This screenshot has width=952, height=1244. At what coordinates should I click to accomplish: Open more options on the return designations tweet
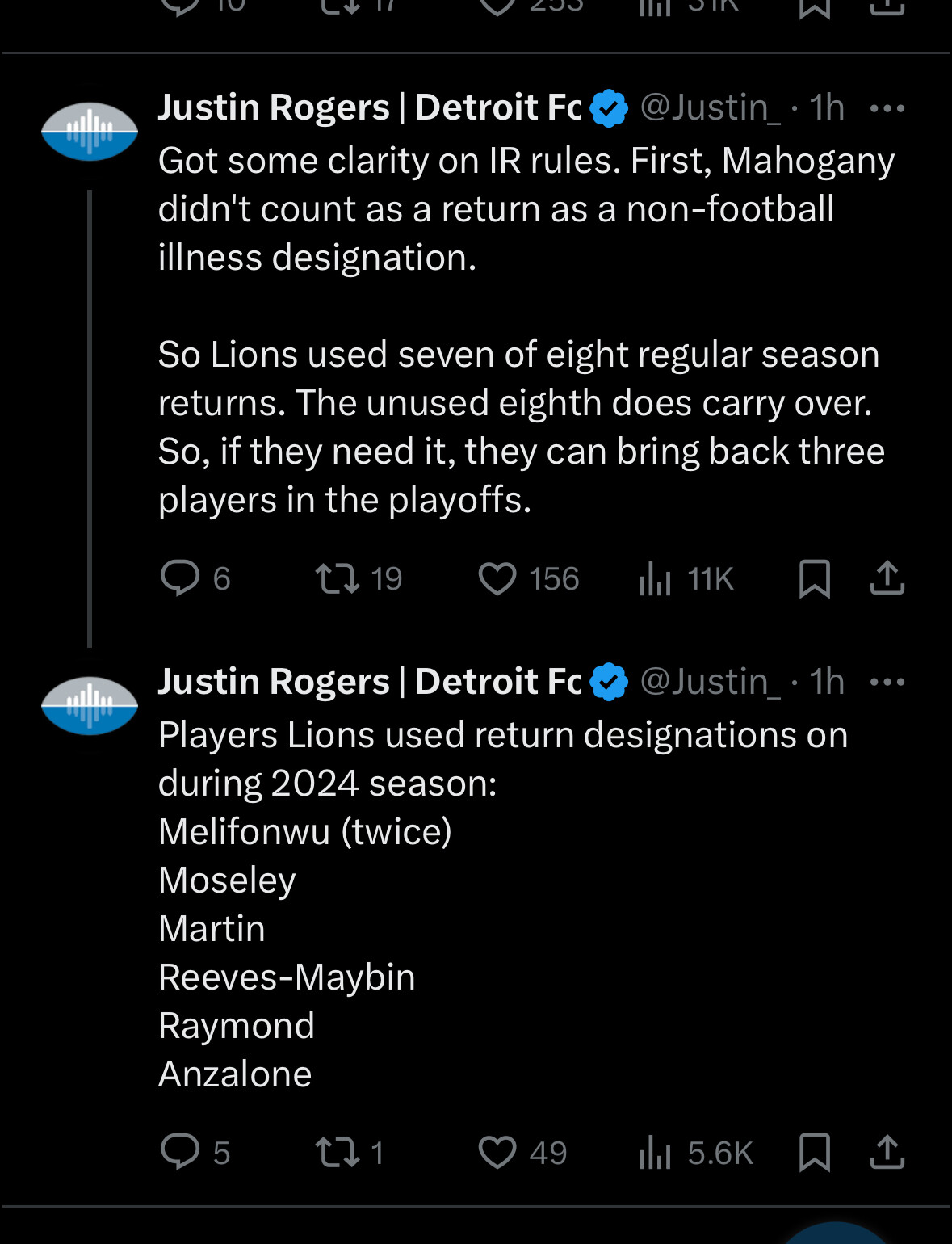[887, 682]
